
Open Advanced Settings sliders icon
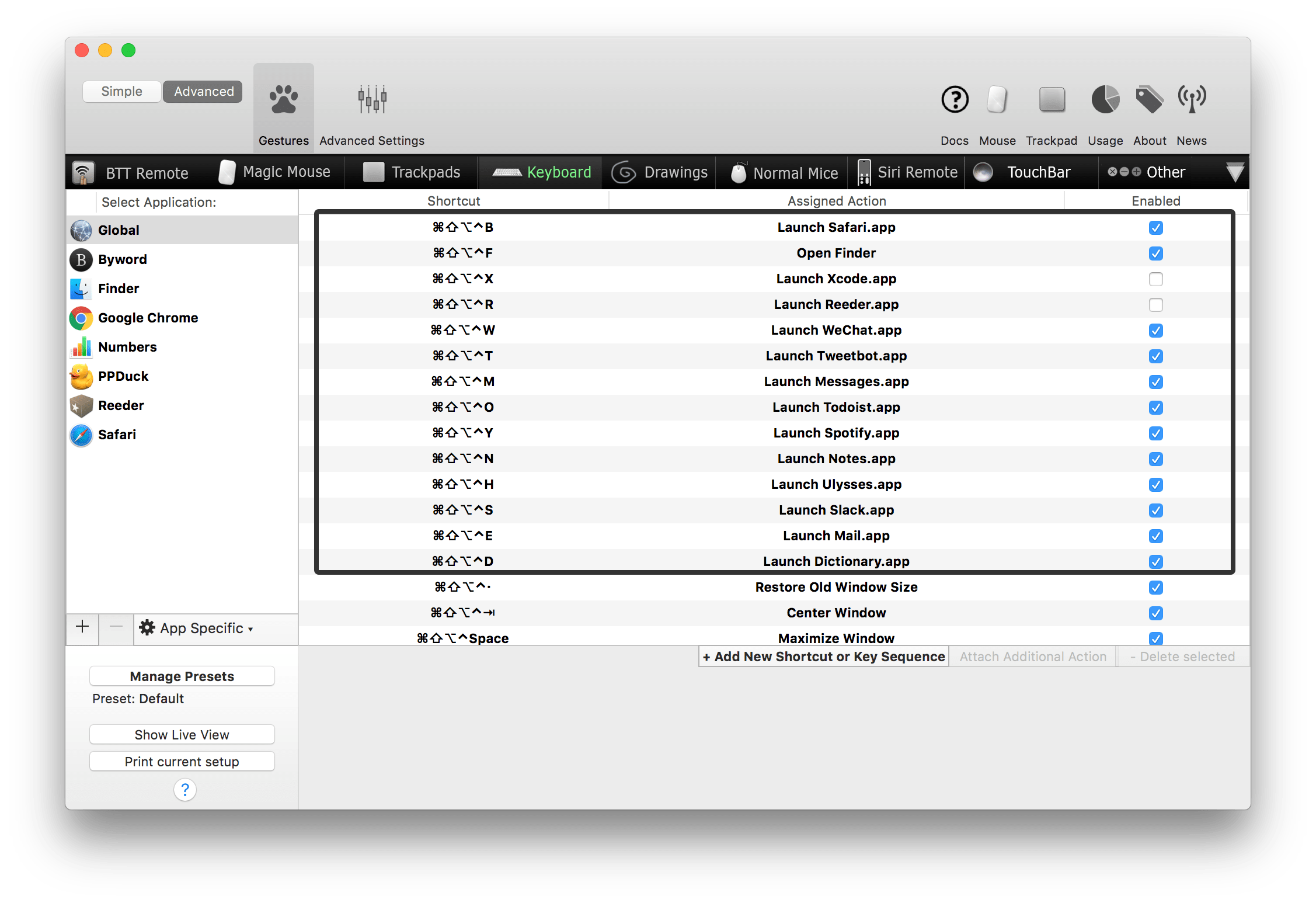coord(372,100)
